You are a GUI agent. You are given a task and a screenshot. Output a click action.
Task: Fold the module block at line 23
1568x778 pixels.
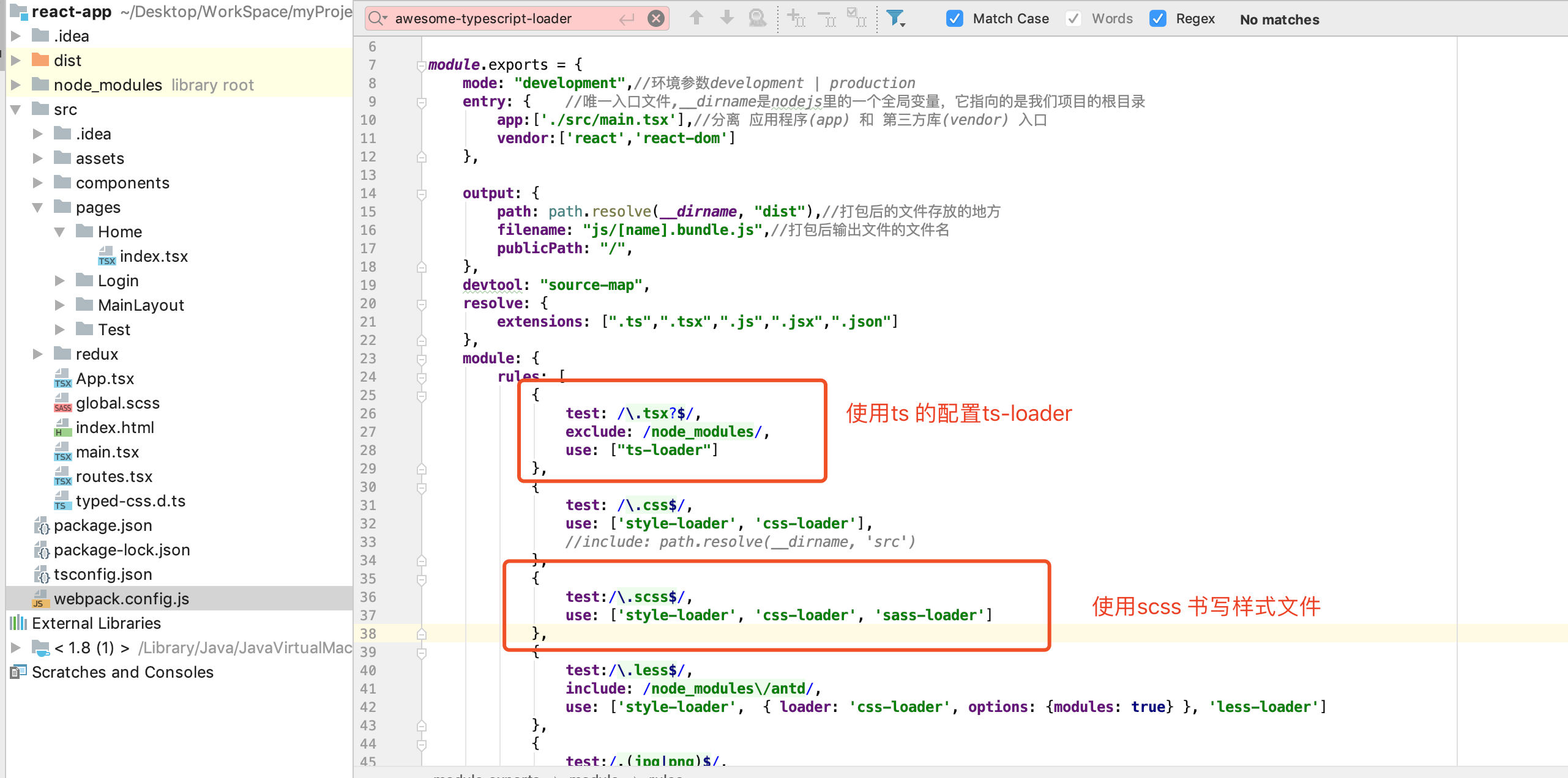422,359
